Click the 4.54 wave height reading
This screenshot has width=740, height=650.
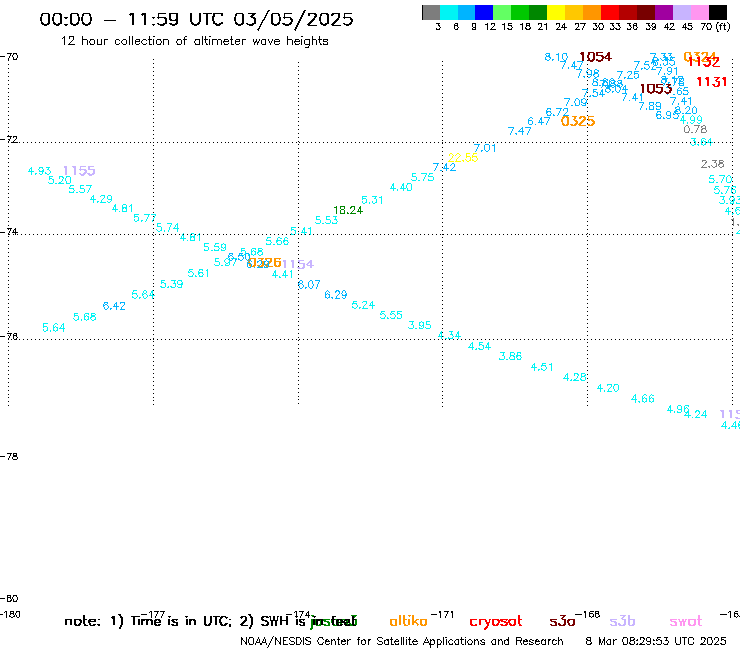pos(479,346)
